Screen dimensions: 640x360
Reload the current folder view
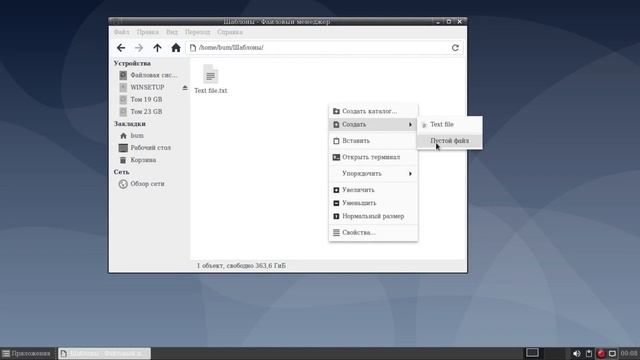(x=455, y=48)
